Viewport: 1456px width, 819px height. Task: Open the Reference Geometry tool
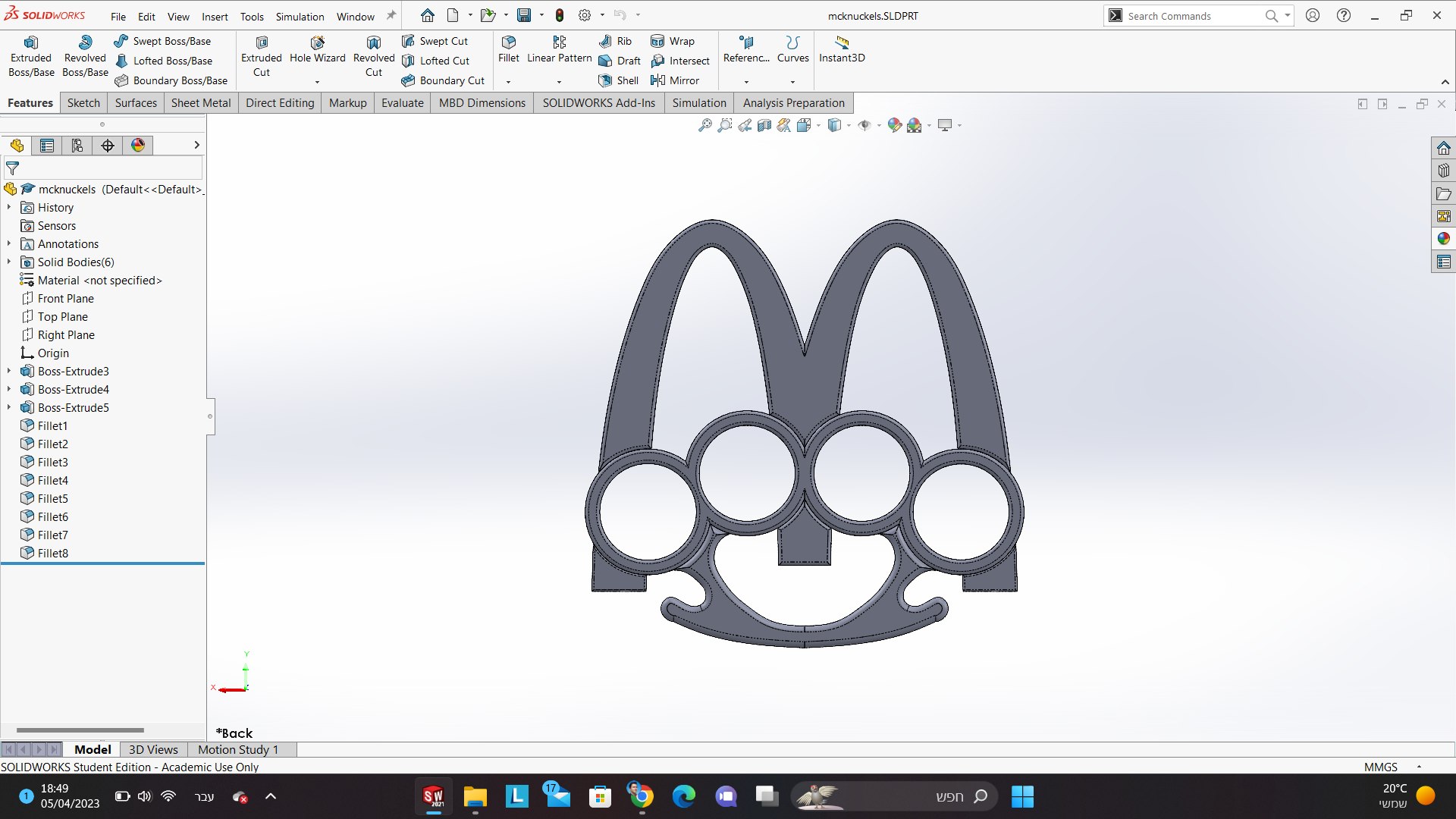746,50
